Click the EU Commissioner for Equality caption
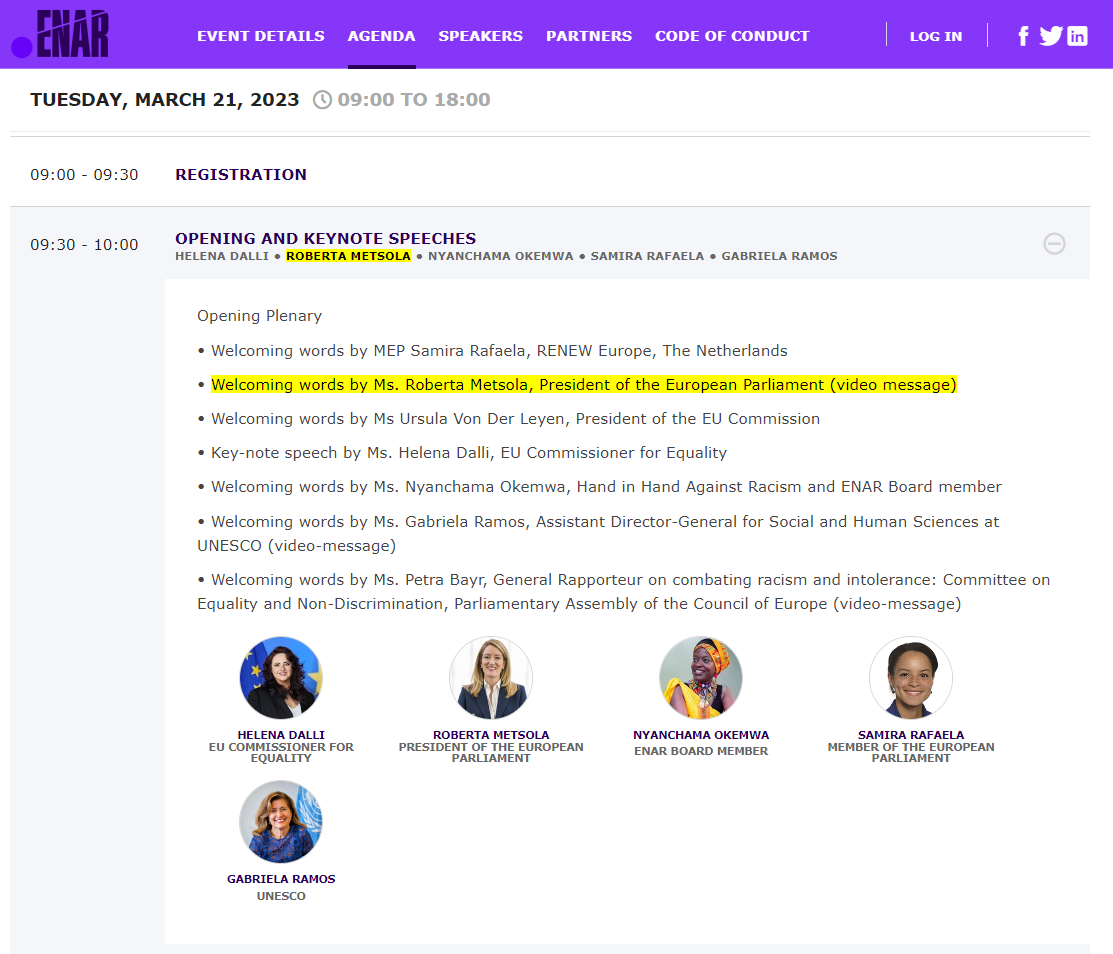 (x=281, y=752)
